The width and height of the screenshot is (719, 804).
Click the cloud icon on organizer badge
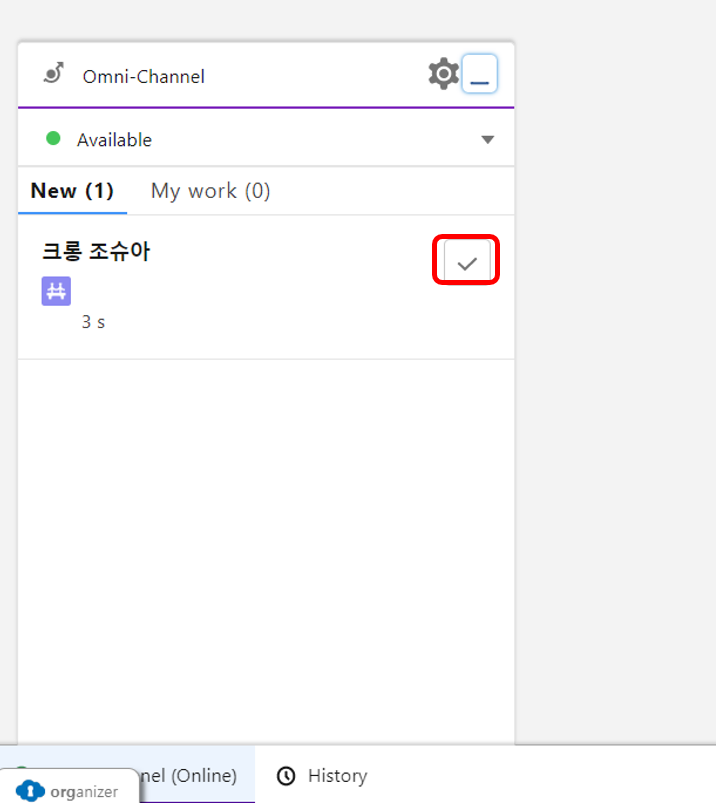(31, 791)
